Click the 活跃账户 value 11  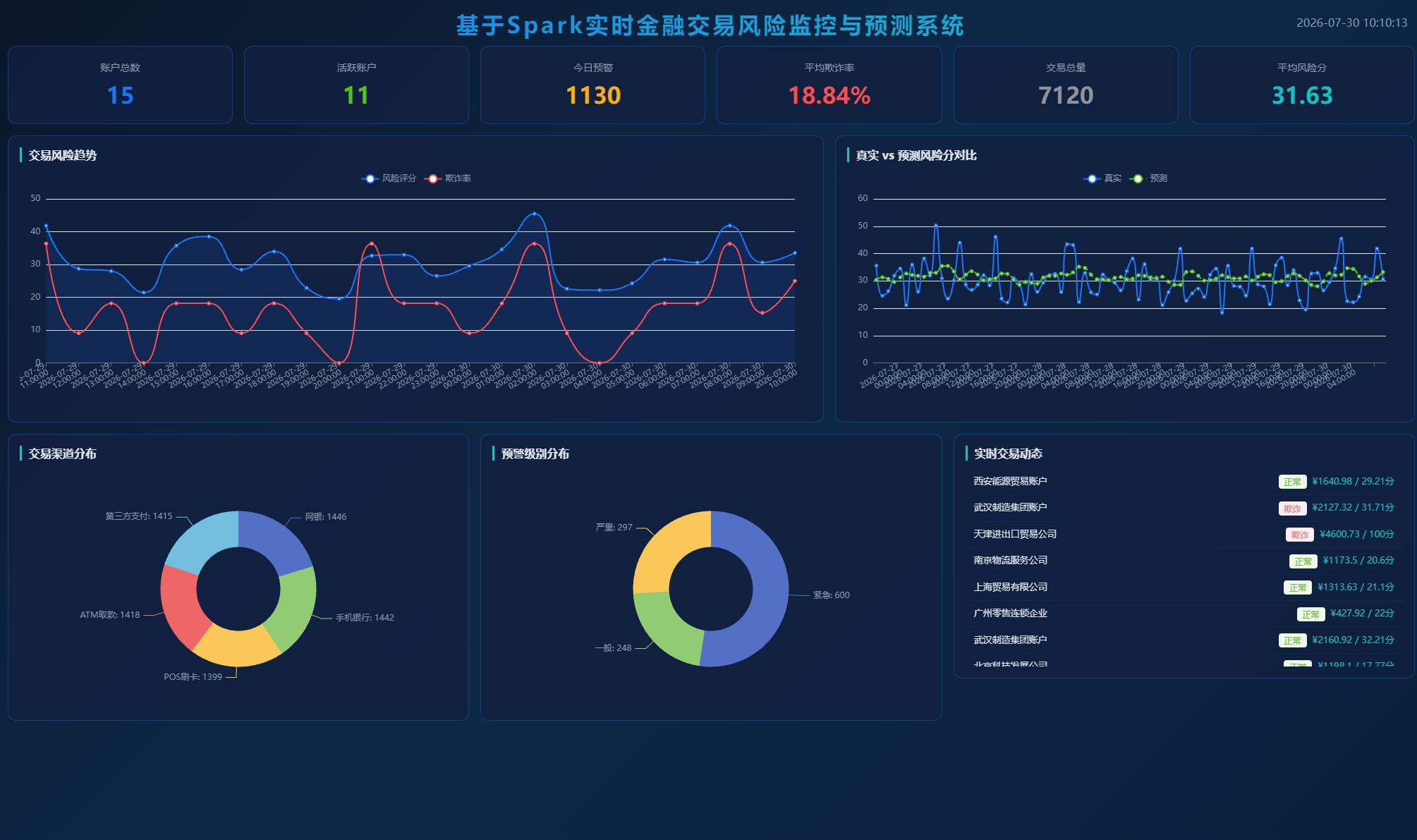point(356,95)
